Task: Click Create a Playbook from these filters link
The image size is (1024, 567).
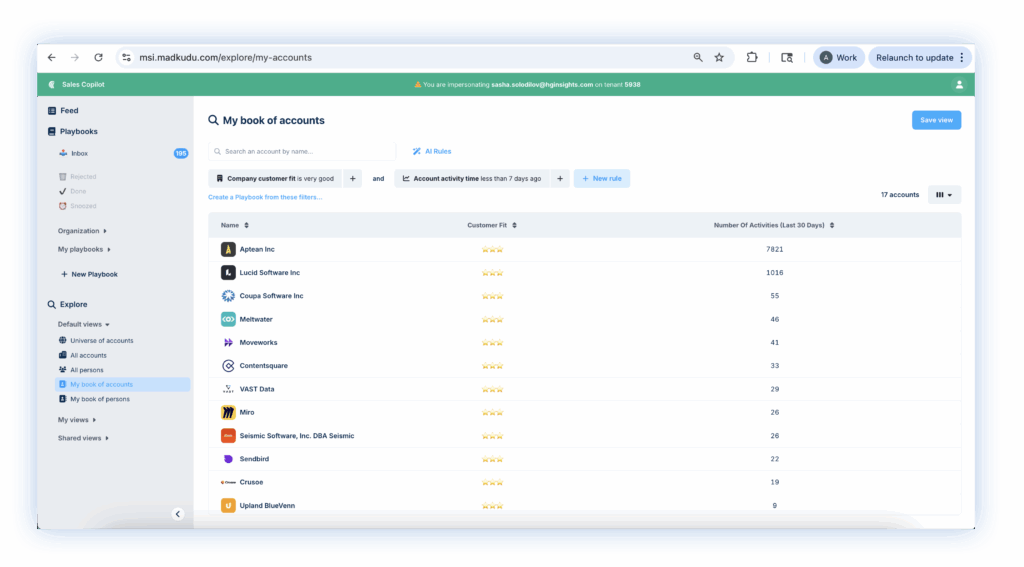Action: [x=265, y=197]
